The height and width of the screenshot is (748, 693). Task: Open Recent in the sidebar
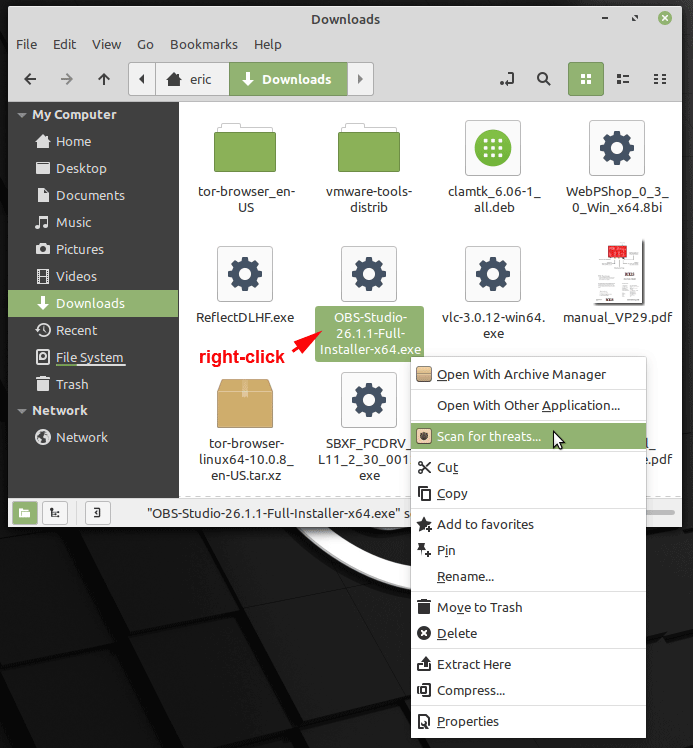pos(93,330)
